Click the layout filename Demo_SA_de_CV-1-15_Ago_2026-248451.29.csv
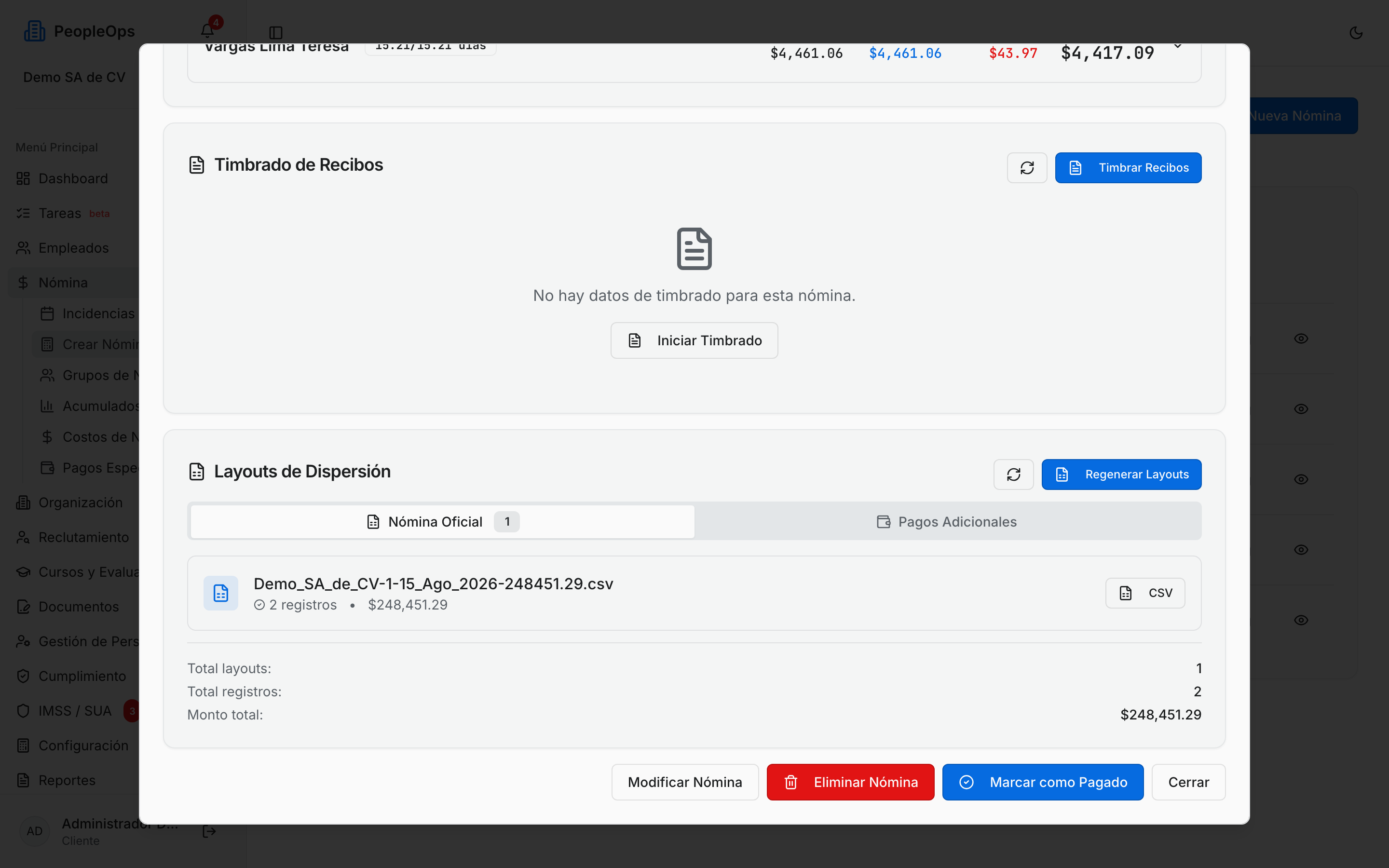 pyautogui.click(x=434, y=583)
